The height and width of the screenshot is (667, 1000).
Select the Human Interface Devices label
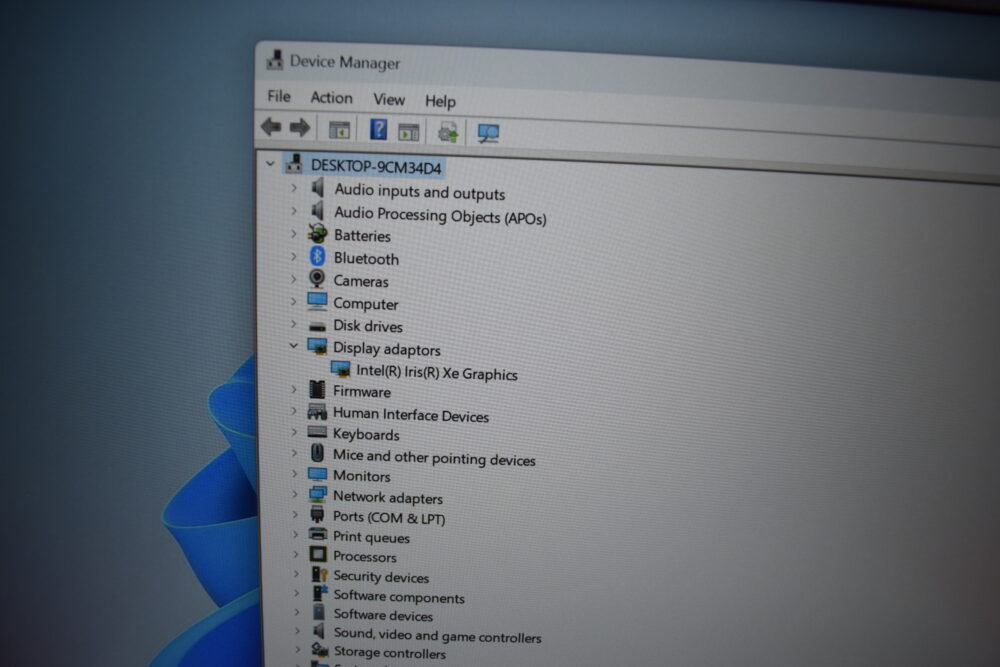point(411,415)
